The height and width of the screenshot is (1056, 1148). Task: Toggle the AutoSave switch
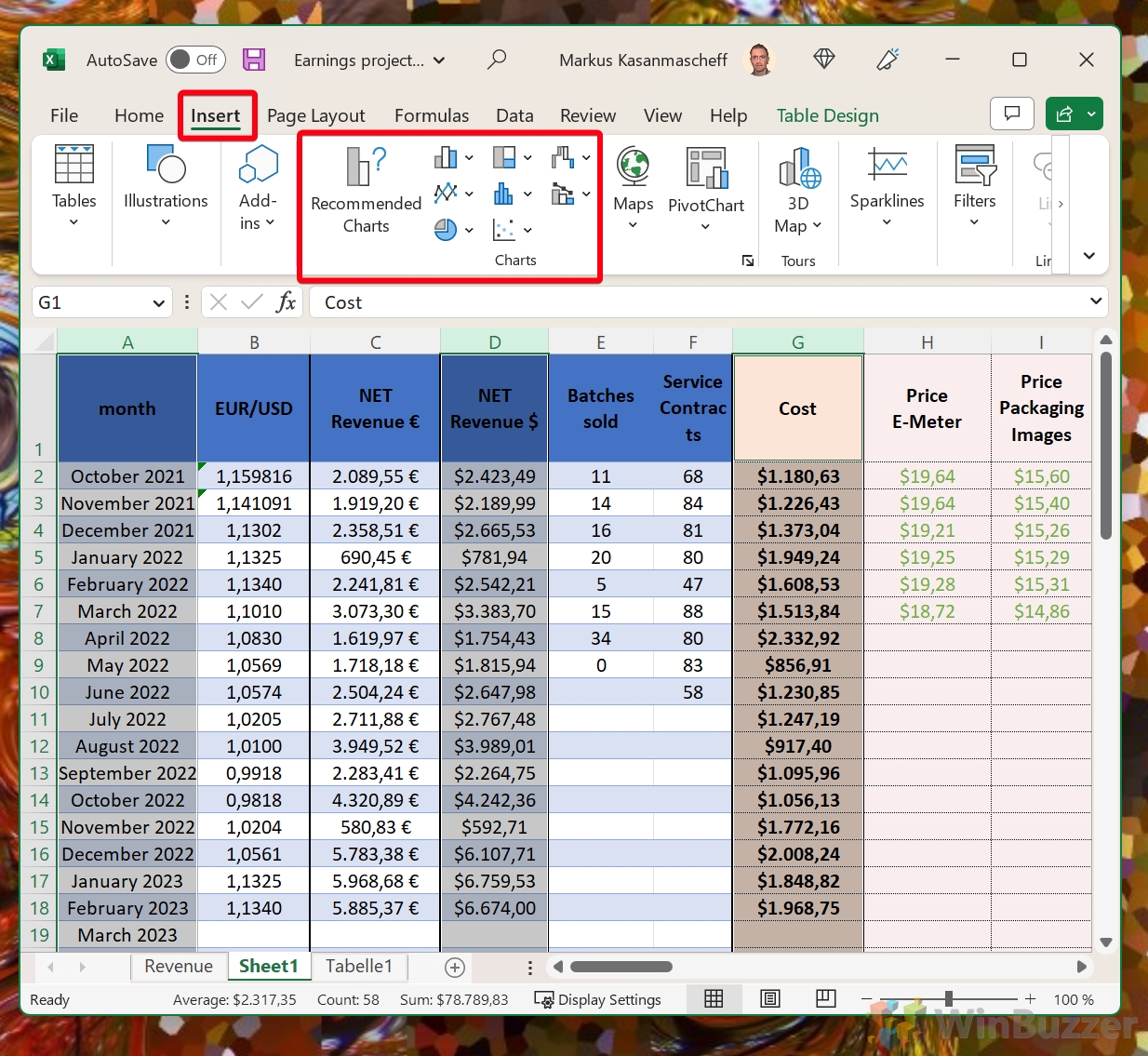click(195, 60)
